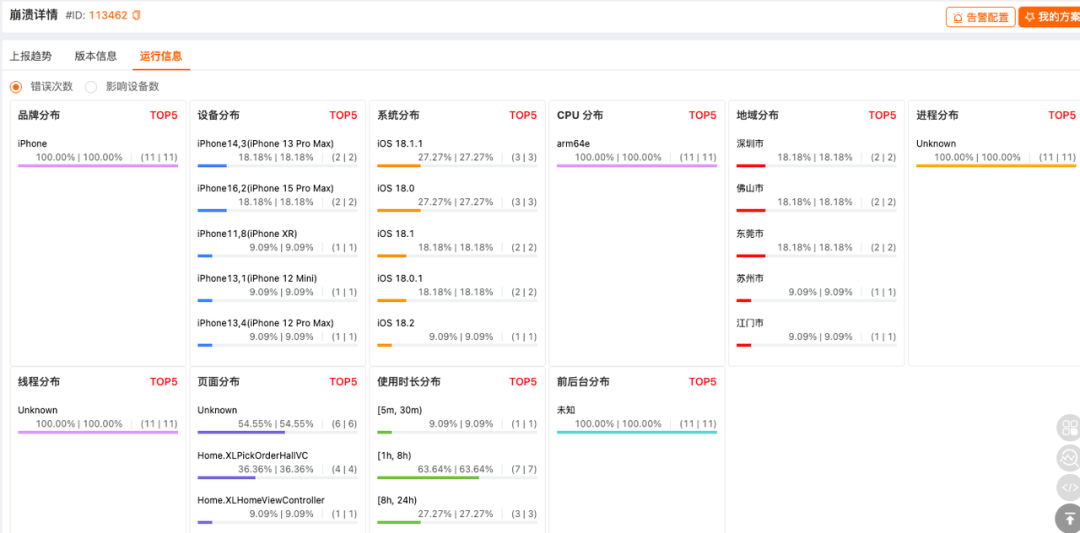Screen dimensions: 1080x533
Task: Click the iPhone11,8(iPhone XR) row
Action: pyautogui.click(x=278, y=242)
